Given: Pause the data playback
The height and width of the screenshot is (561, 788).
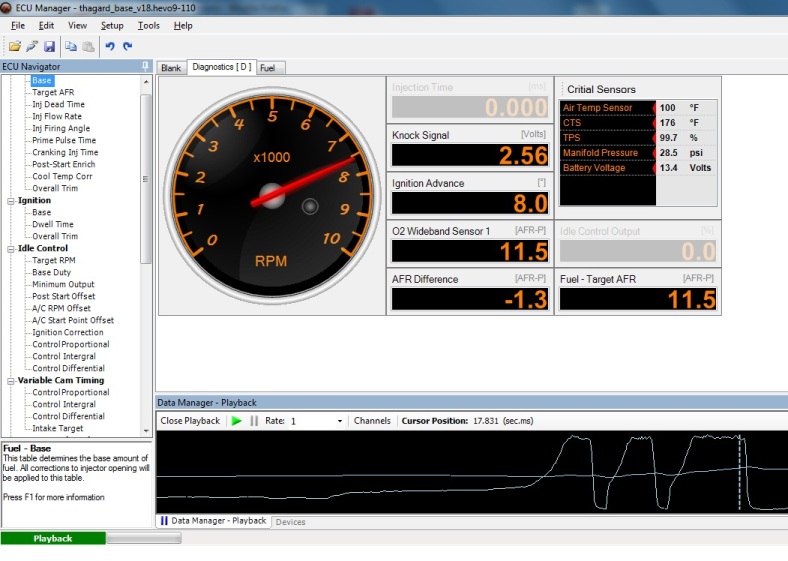Looking at the screenshot, I should (253, 421).
